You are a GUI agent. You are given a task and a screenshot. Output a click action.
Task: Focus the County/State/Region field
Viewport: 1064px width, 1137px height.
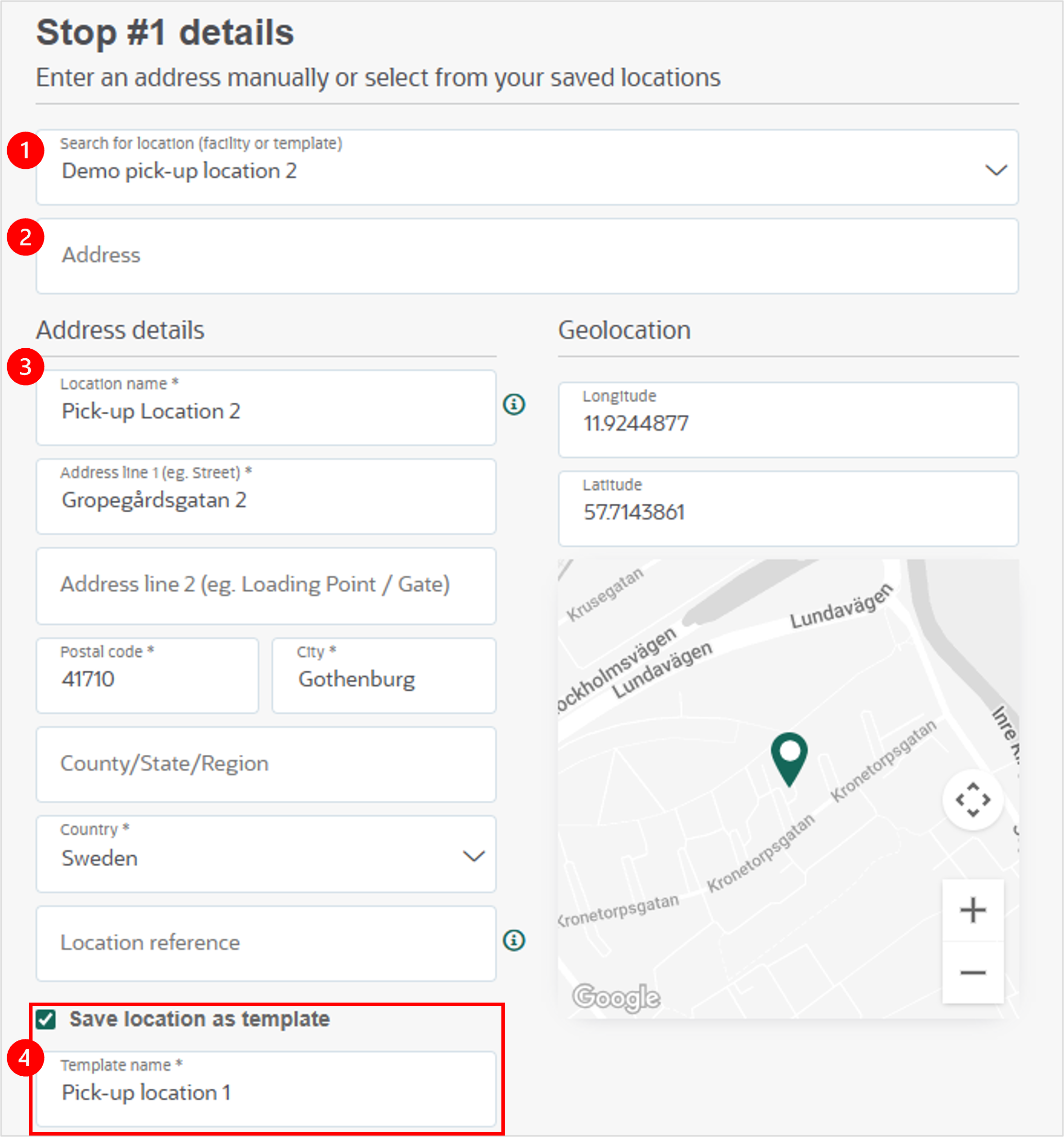[266, 765]
